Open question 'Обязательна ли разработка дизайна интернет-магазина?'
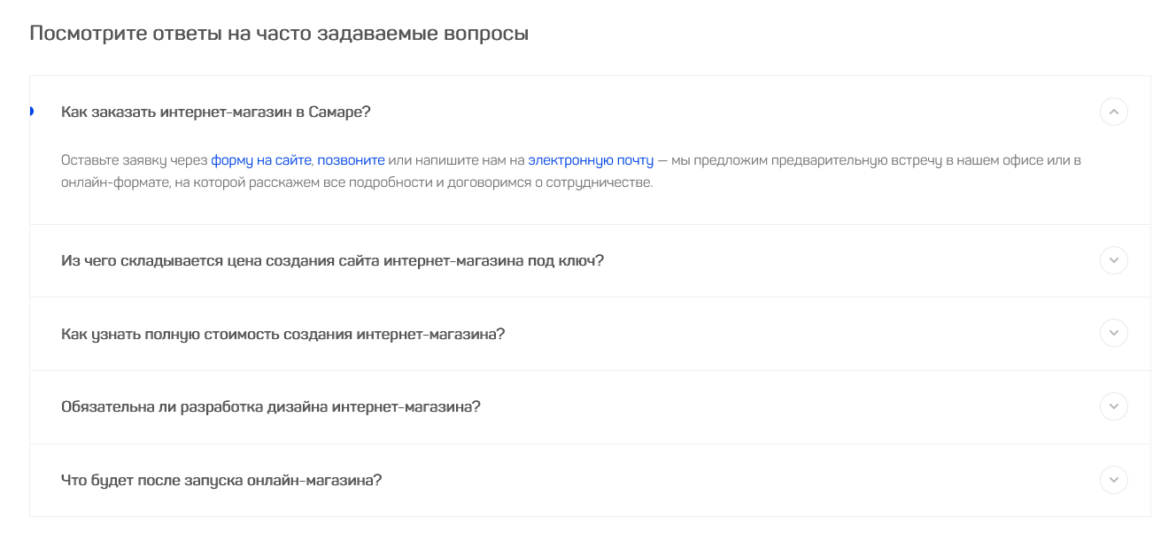The height and width of the screenshot is (541, 1176). pos(271,407)
